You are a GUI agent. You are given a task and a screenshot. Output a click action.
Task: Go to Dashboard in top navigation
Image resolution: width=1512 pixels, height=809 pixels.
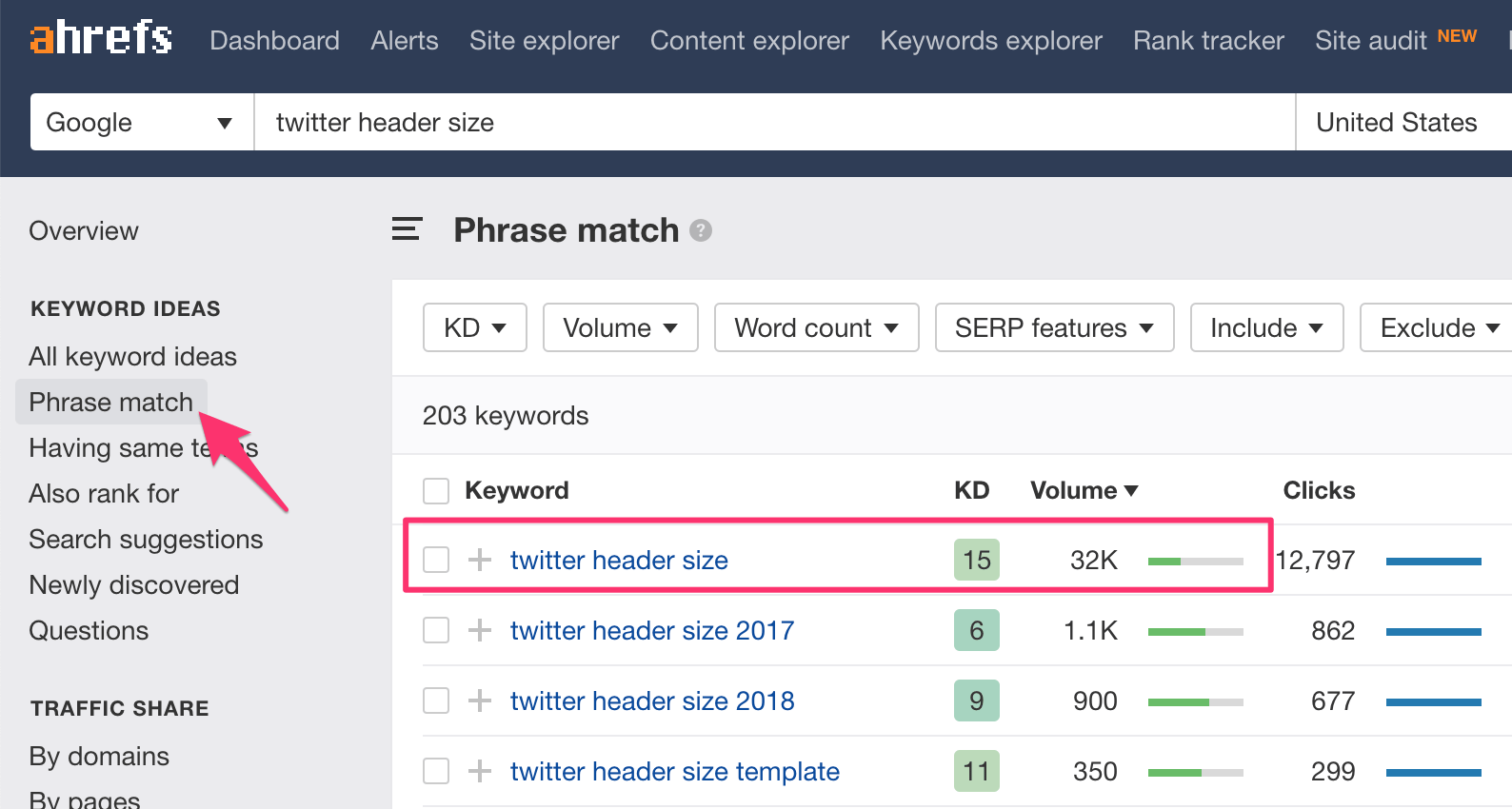(x=274, y=41)
